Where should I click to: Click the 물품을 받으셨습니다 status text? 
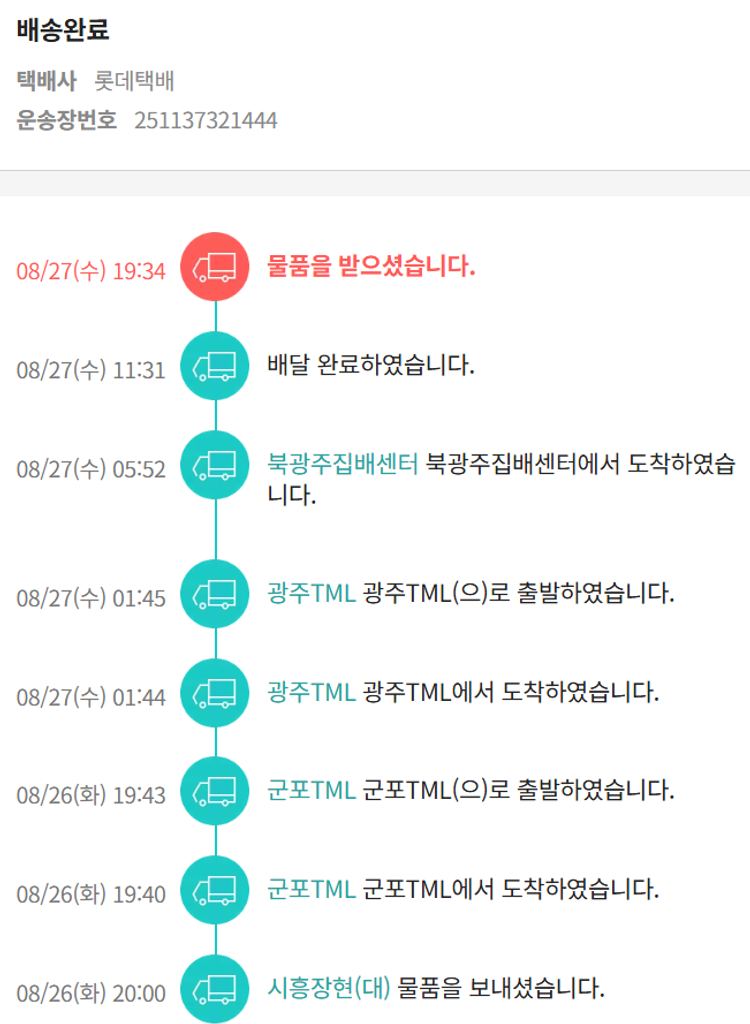coord(371,267)
